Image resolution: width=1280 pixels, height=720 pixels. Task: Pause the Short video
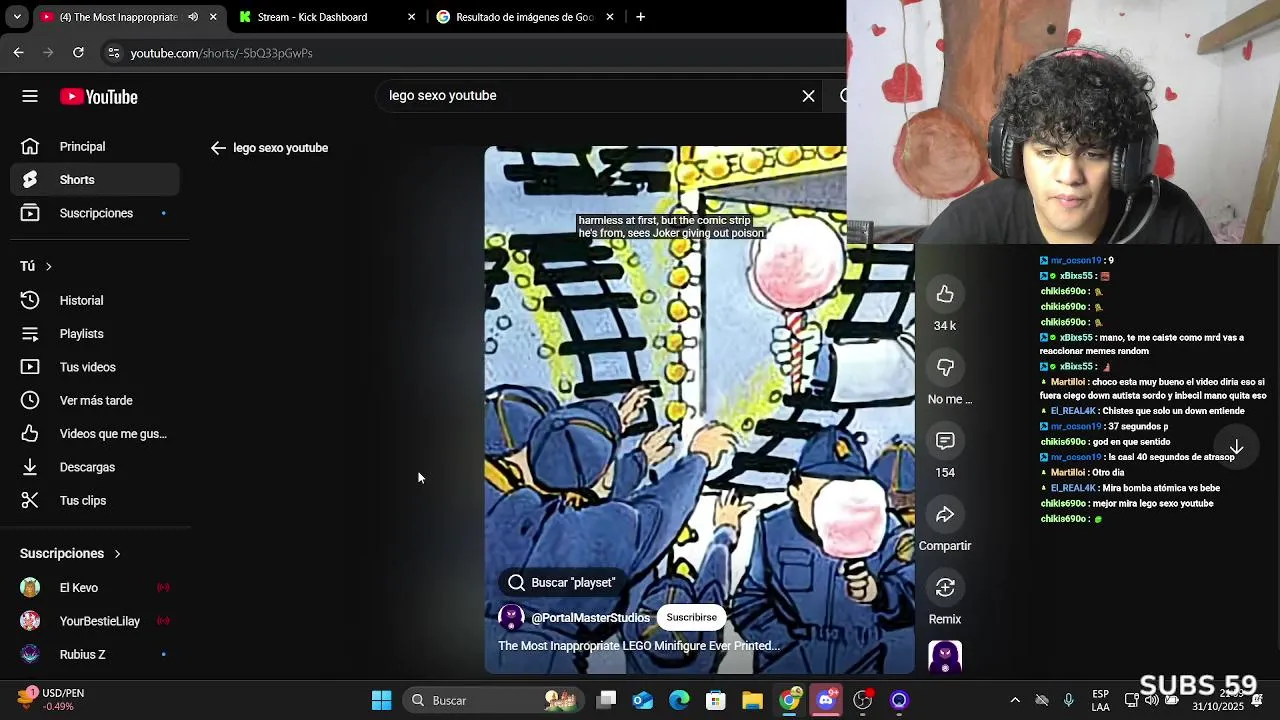click(x=699, y=410)
